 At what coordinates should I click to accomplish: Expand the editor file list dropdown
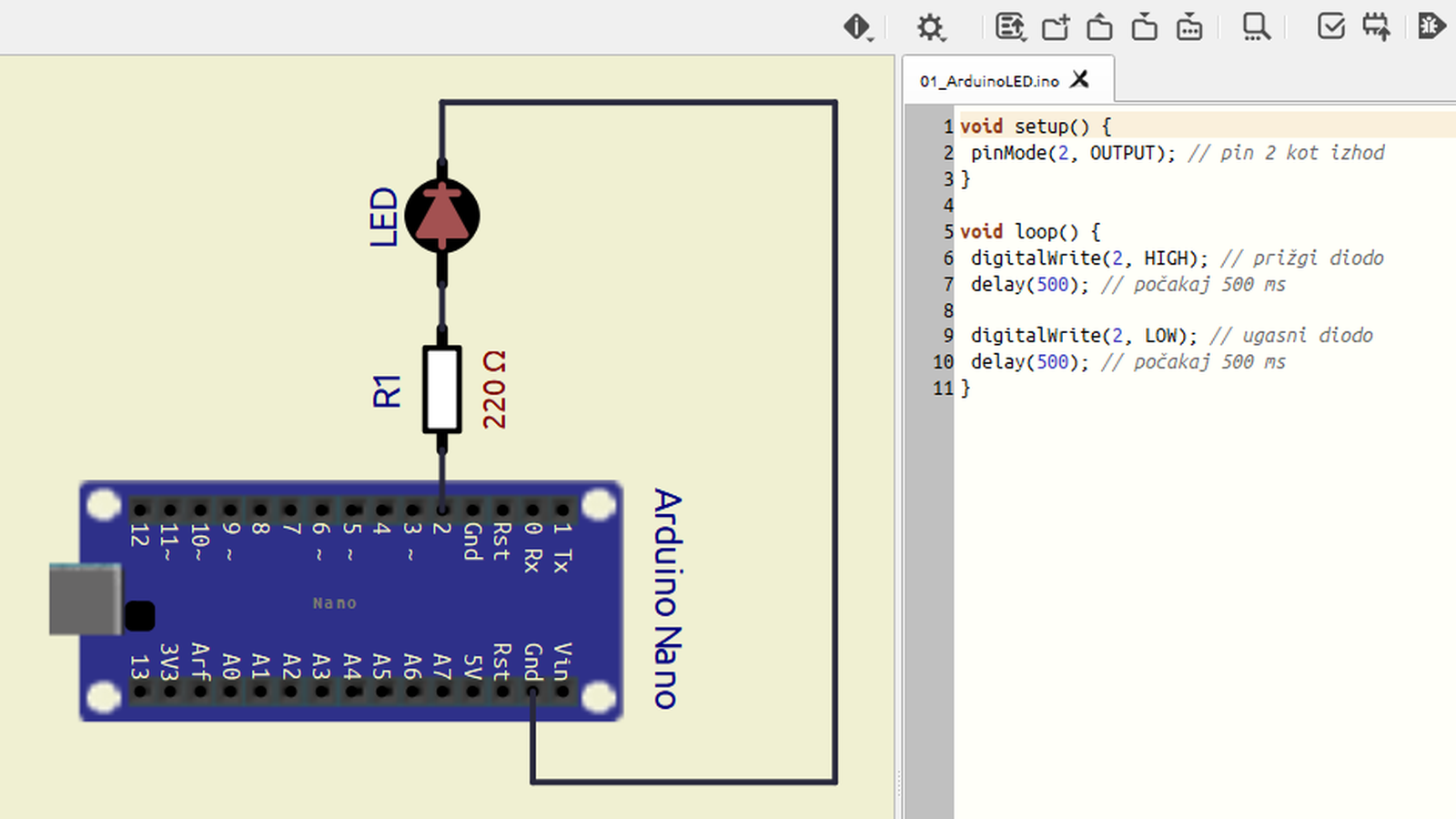click(1010, 27)
